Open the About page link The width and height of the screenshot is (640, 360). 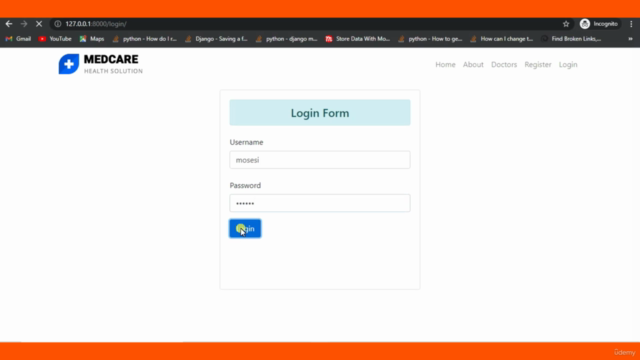(473, 64)
